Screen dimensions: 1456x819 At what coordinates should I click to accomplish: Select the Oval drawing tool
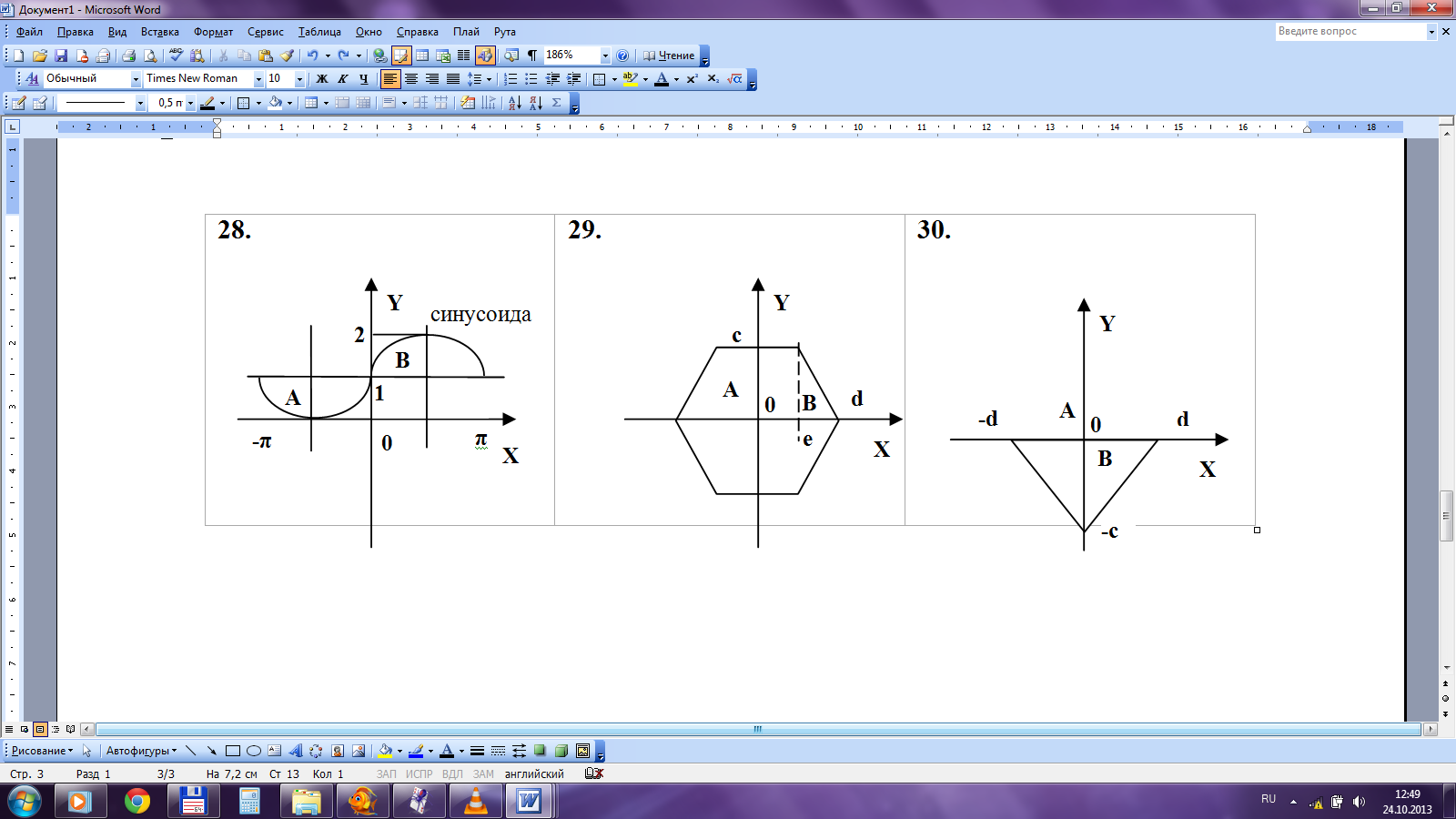(254, 751)
